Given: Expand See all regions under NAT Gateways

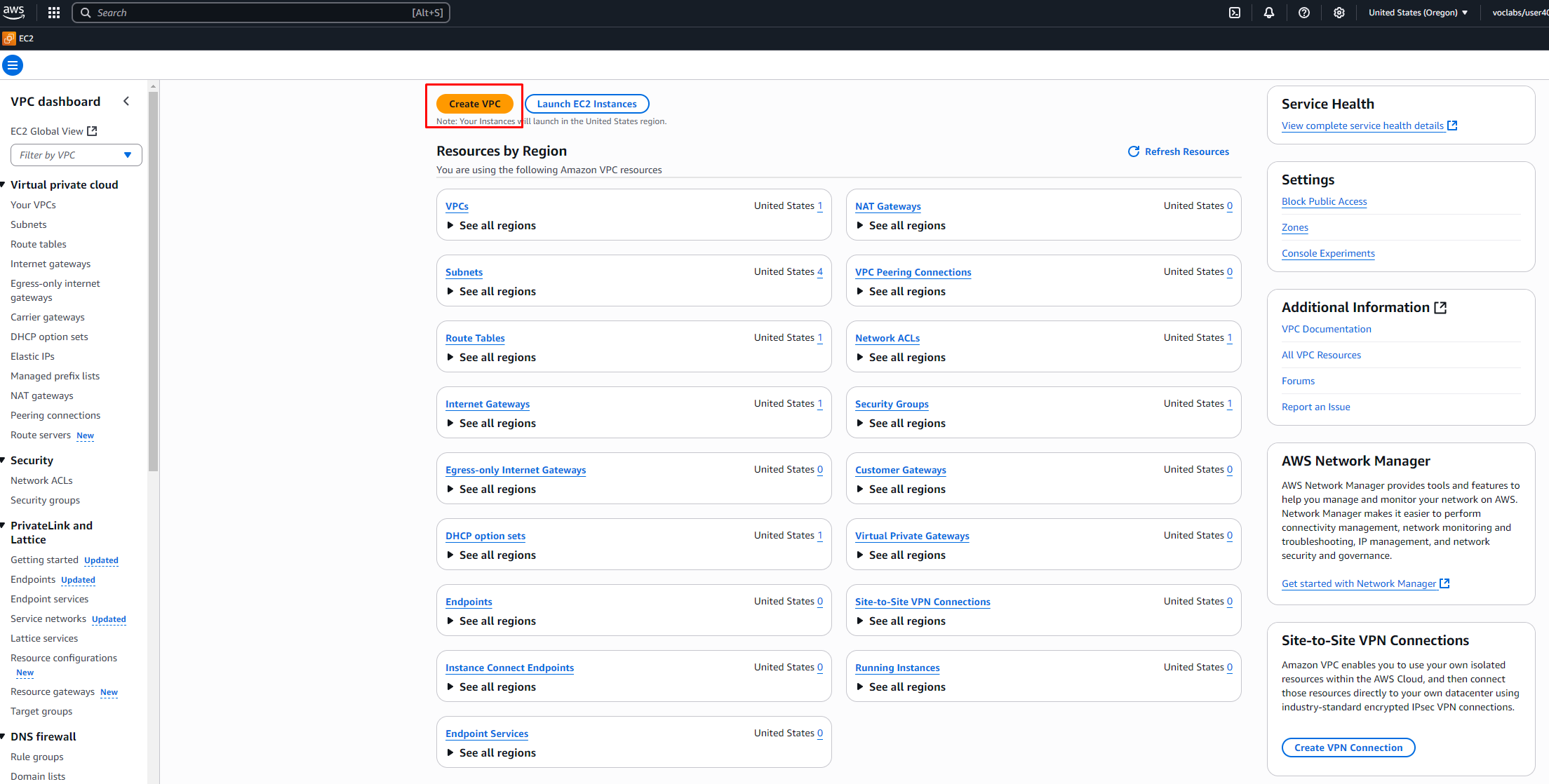Looking at the screenshot, I should (x=901, y=225).
